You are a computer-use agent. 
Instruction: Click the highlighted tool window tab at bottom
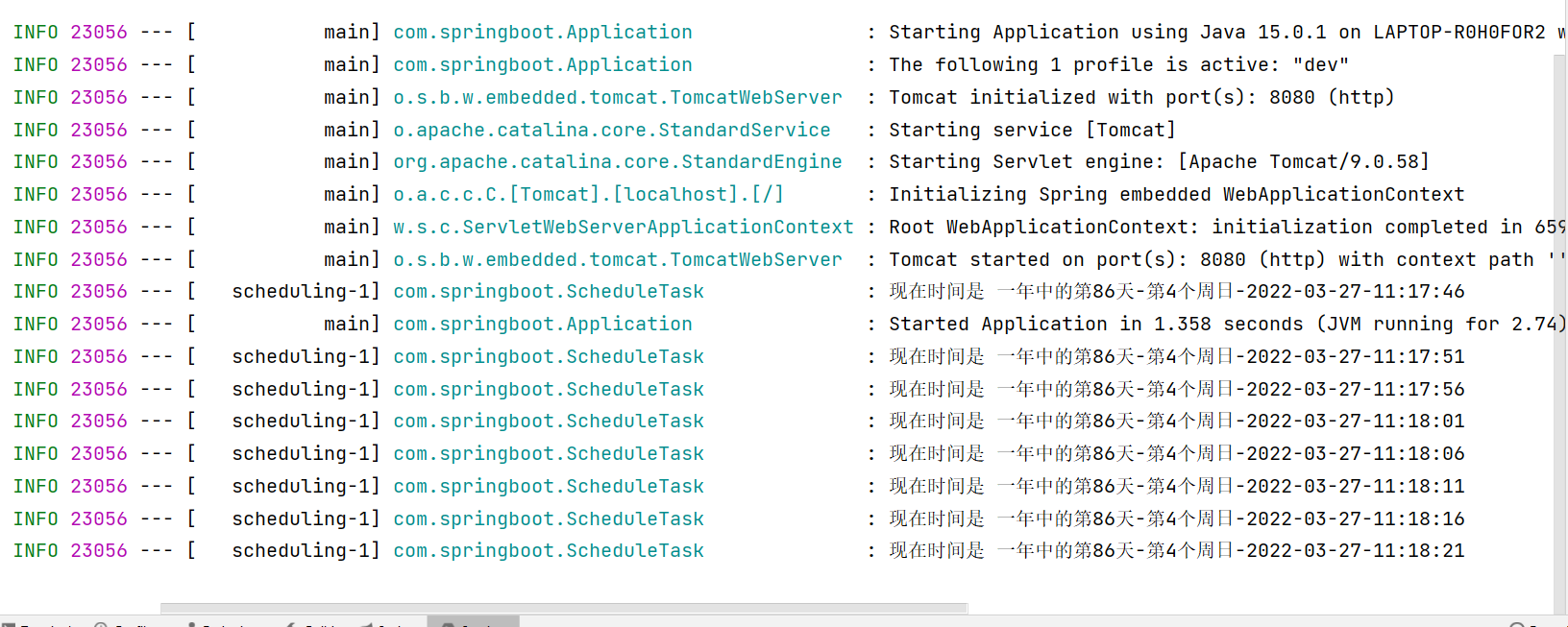473,623
